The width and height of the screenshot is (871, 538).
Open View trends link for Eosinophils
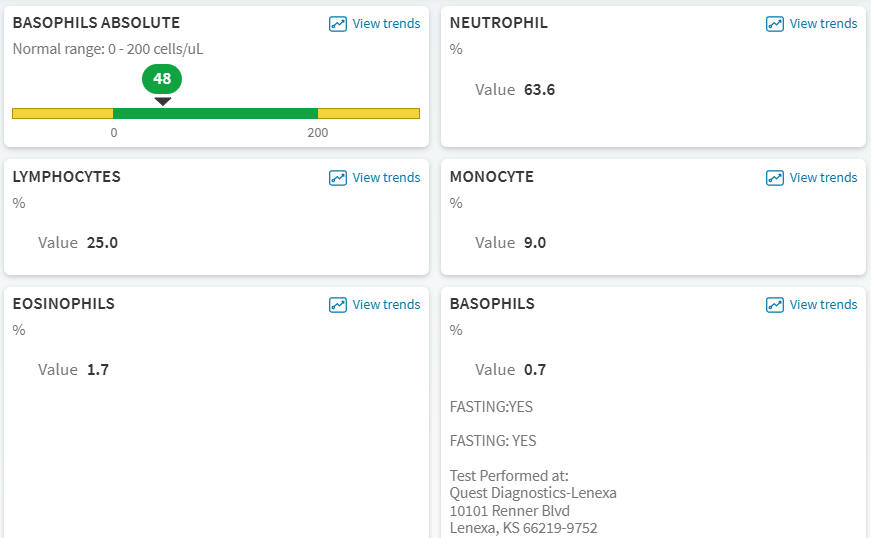pyautogui.click(x=386, y=305)
